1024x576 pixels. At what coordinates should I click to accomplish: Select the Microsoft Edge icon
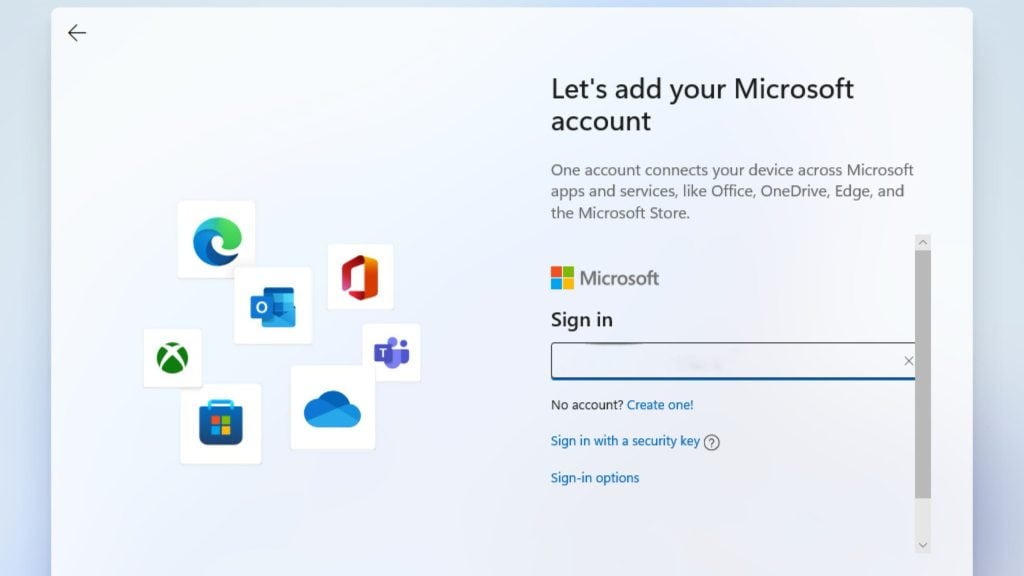coord(216,237)
